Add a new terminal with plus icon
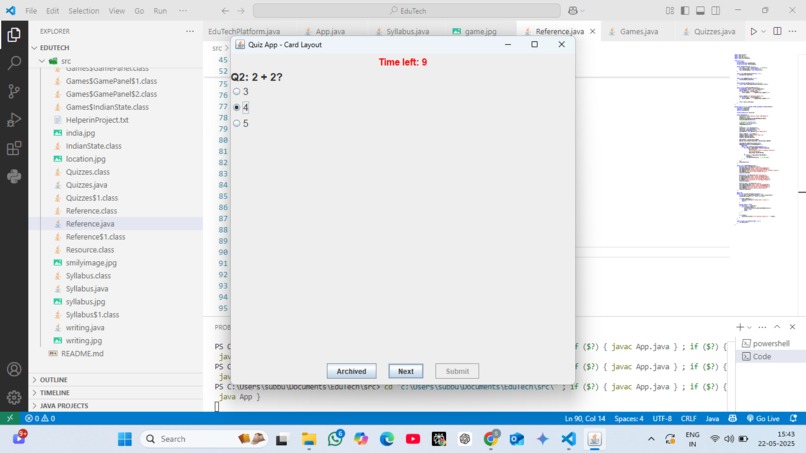The height and width of the screenshot is (453, 806). click(740, 327)
